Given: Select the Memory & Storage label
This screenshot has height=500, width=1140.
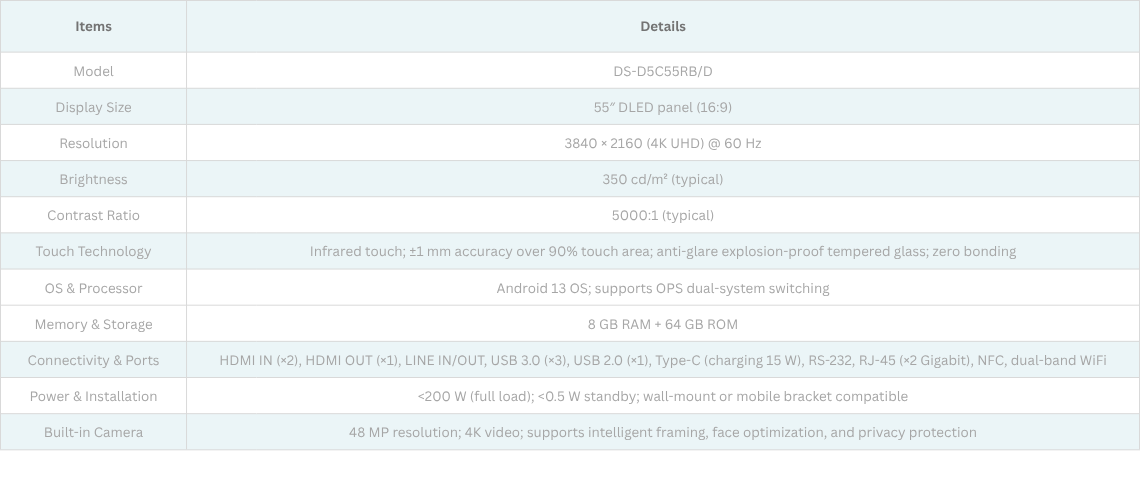Looking at the screenshot, I should click(x=93, y=324).
